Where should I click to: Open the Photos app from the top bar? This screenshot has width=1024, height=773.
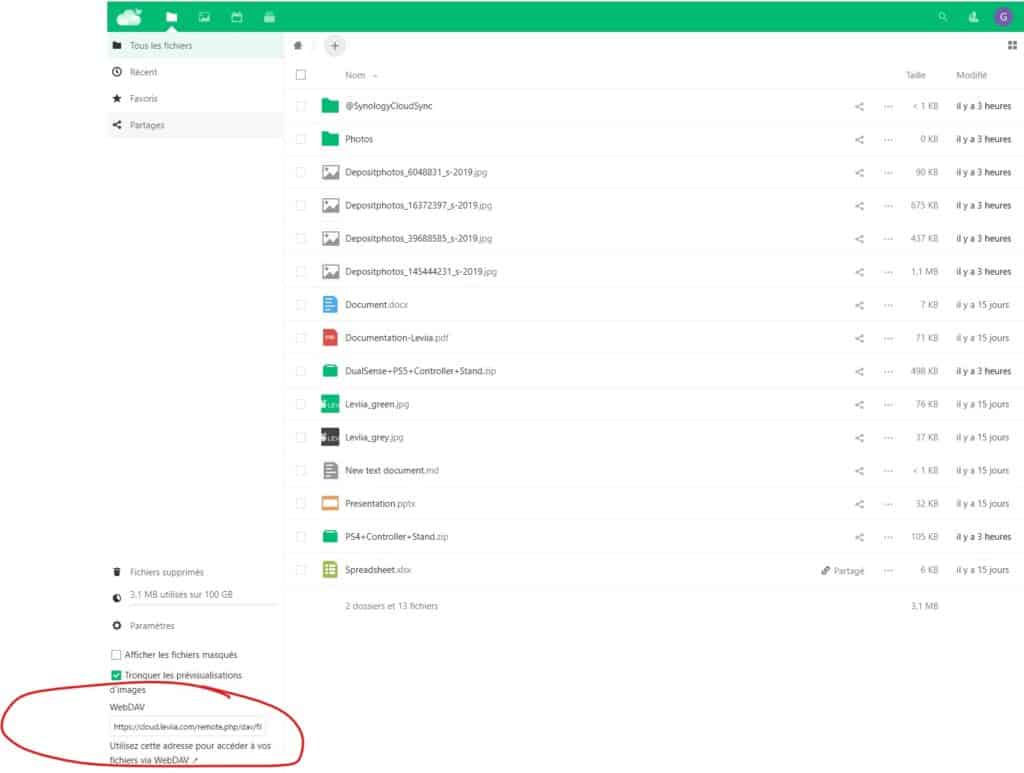coord(203,17)
